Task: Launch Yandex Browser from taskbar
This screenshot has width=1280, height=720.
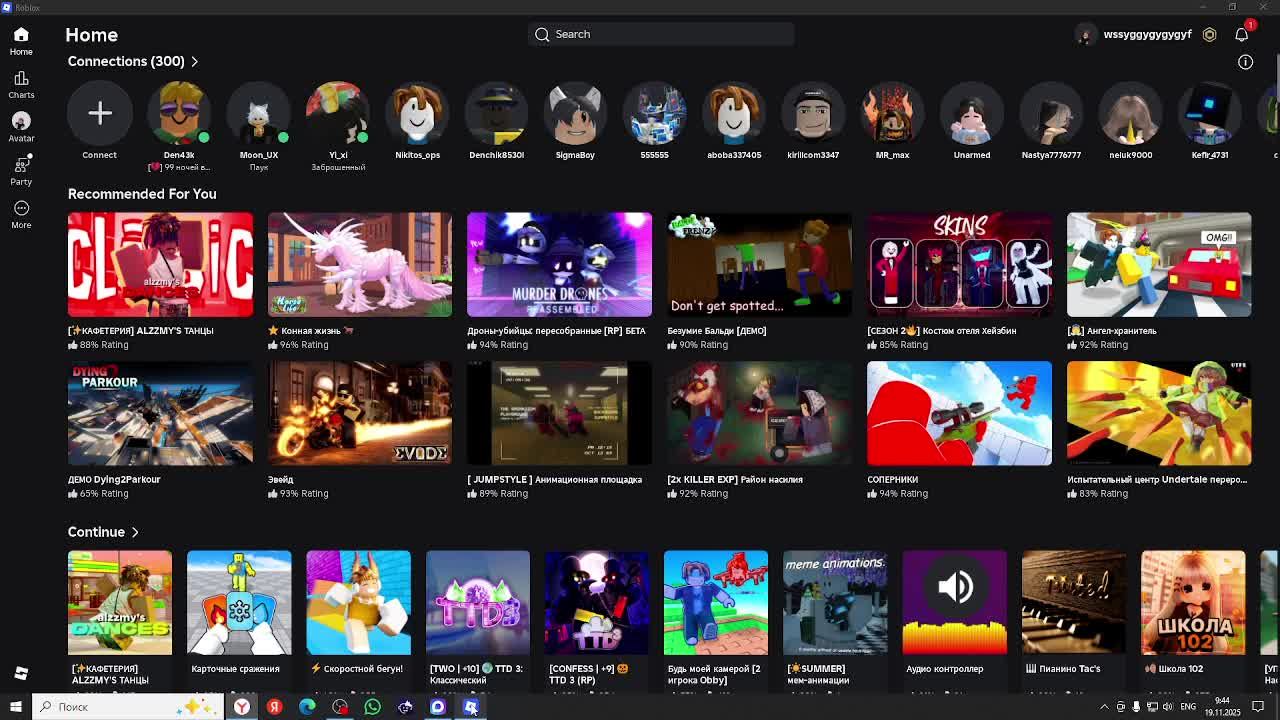Action: [x=242, y=707]
